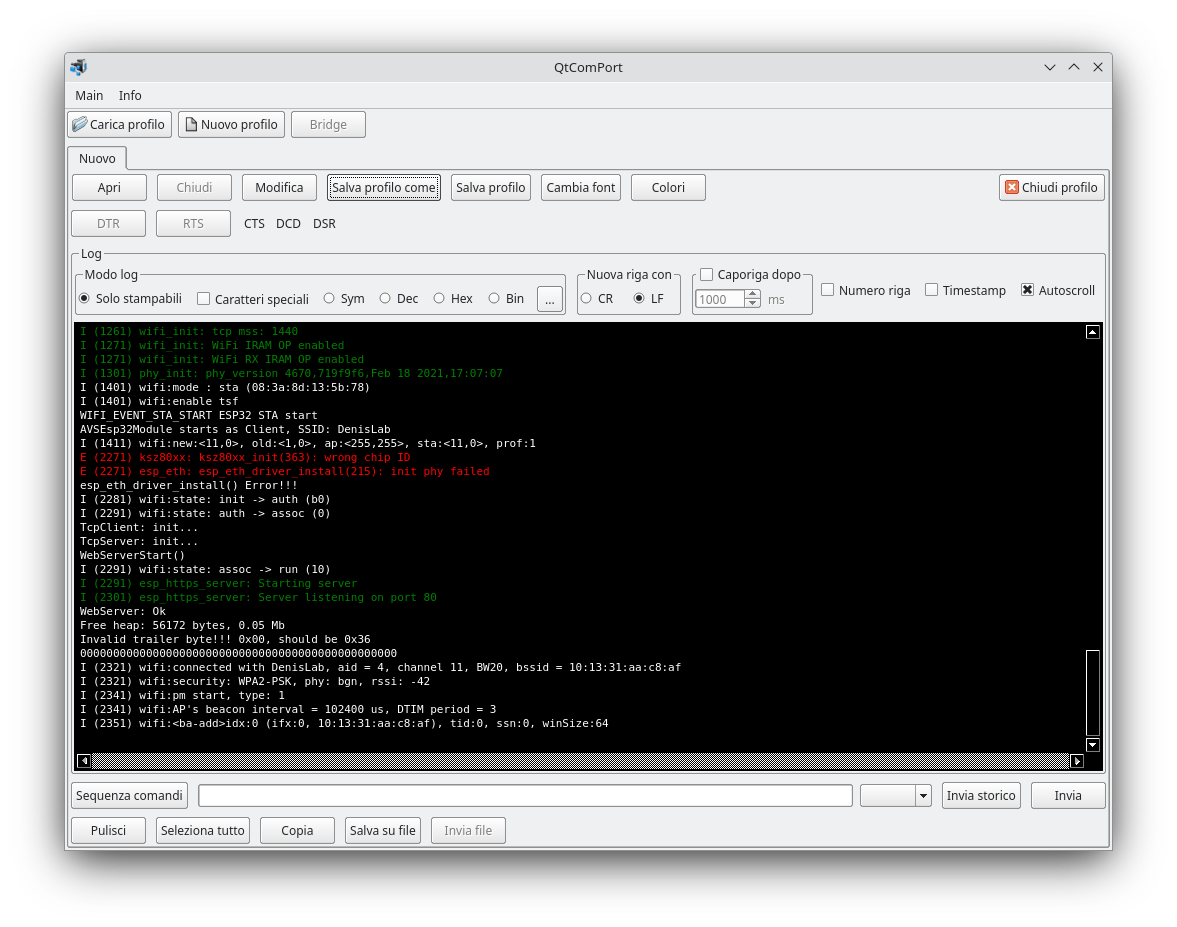Image resolution: width=1177 pixels, height=927 pixels.
Task: Click the RTS signal button
Action: [x=193, y=223]
